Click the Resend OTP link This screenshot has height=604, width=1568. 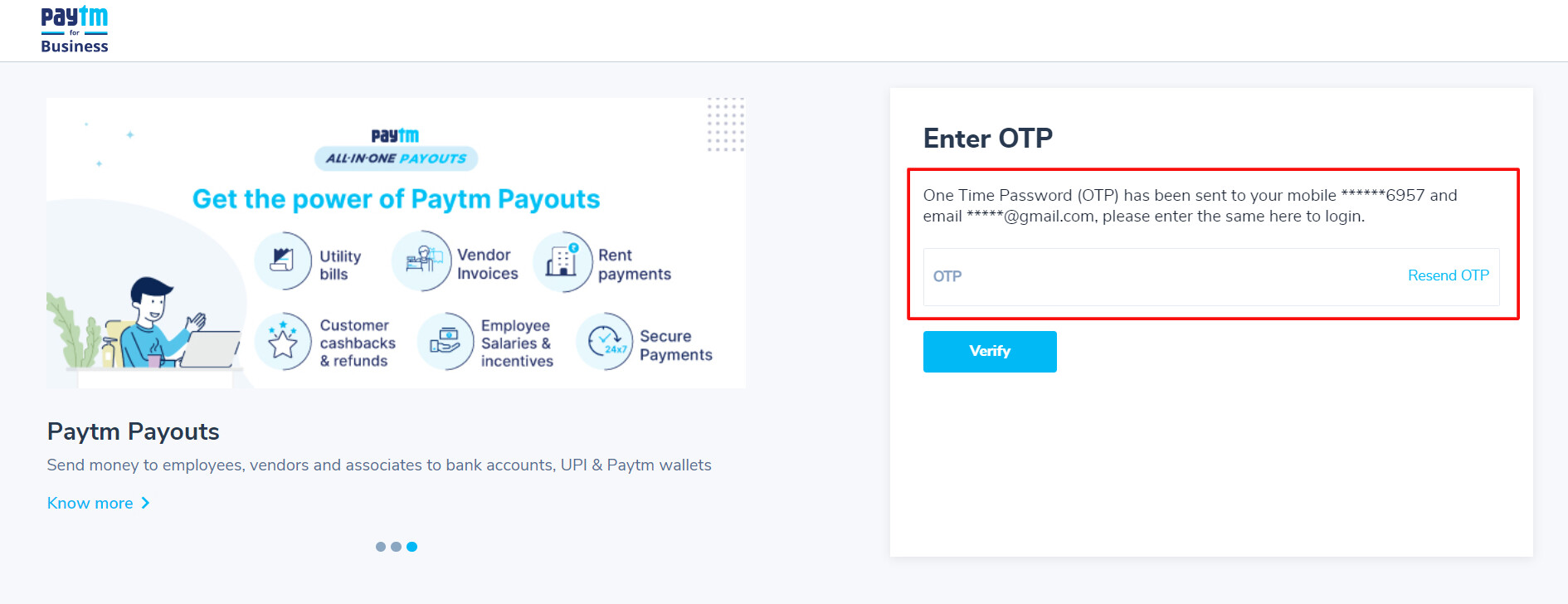coord(1448,275)
